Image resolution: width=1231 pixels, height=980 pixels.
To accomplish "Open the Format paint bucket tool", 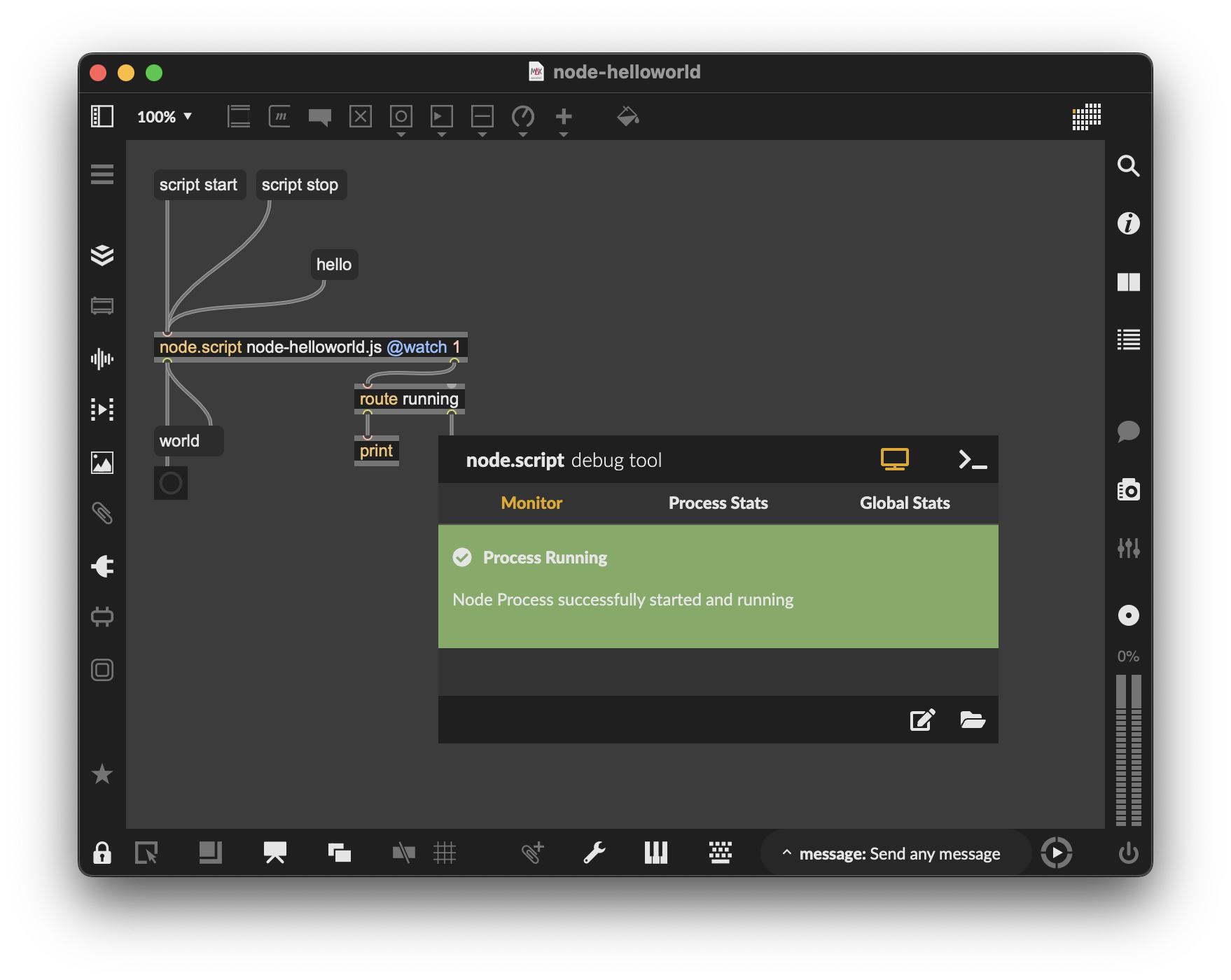I will coord(627,116).
